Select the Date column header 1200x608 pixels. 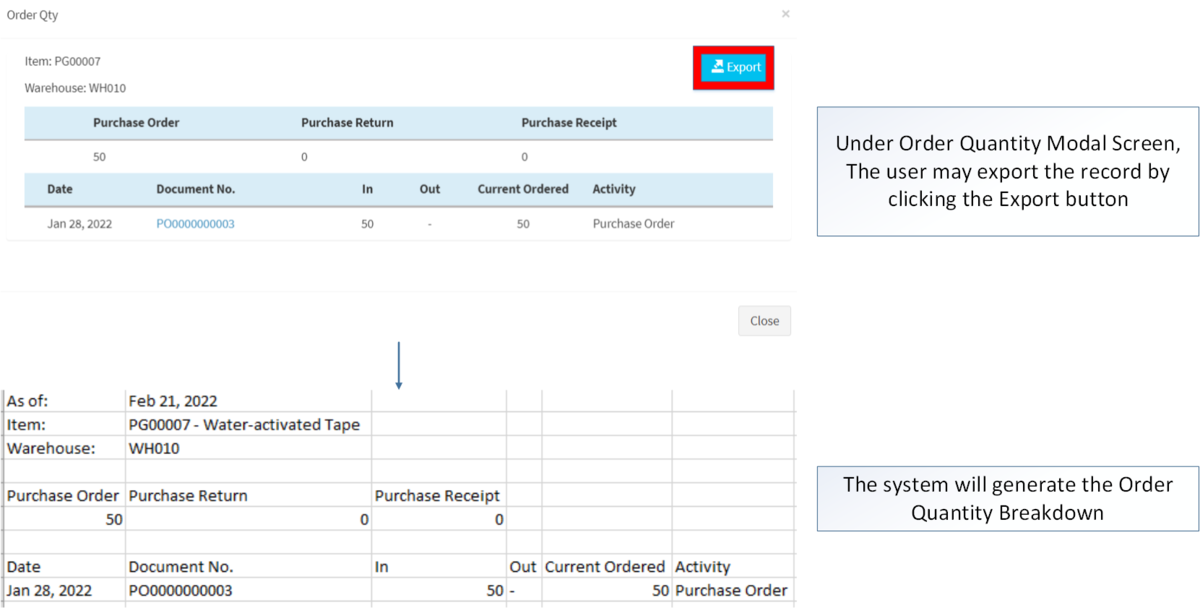[x=59, y=189]
